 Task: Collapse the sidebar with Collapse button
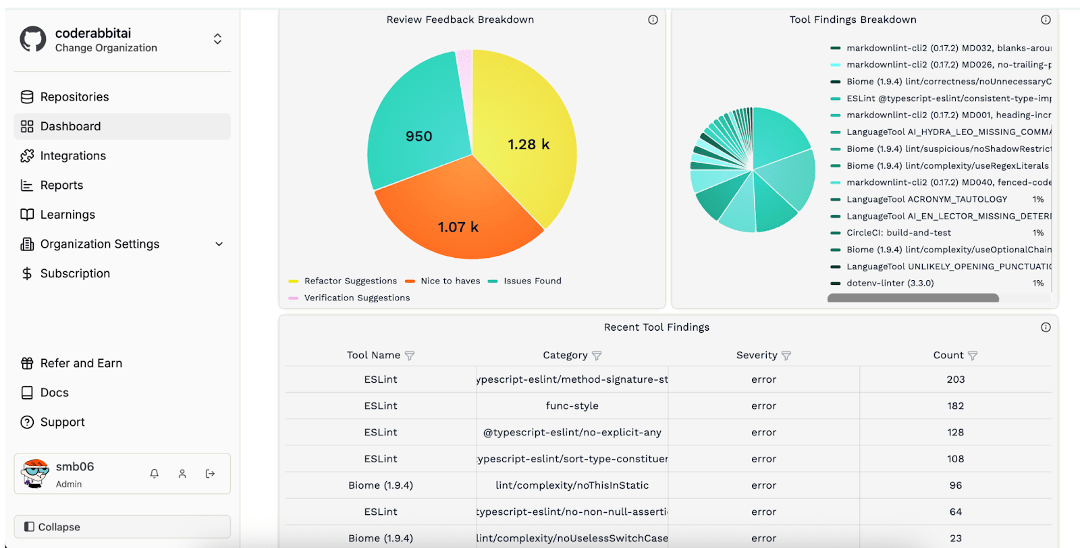pyautogui.click(x=122, y=527)
